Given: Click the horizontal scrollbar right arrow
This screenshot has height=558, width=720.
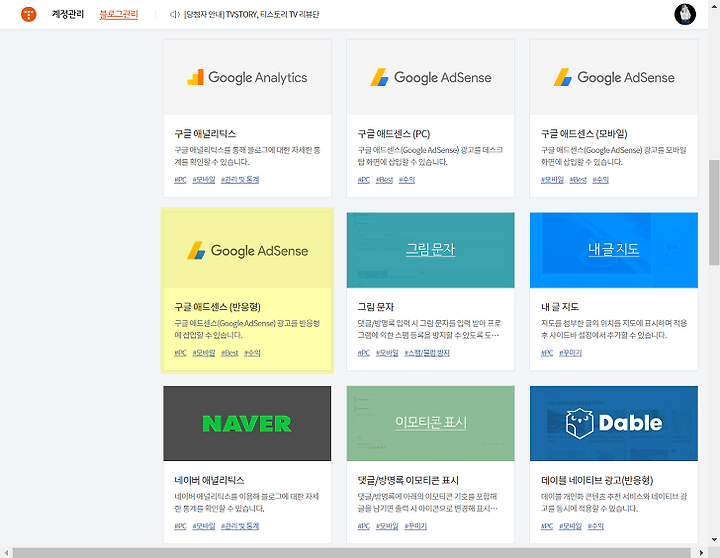Looking at the screenshot, I should (701, 552).
